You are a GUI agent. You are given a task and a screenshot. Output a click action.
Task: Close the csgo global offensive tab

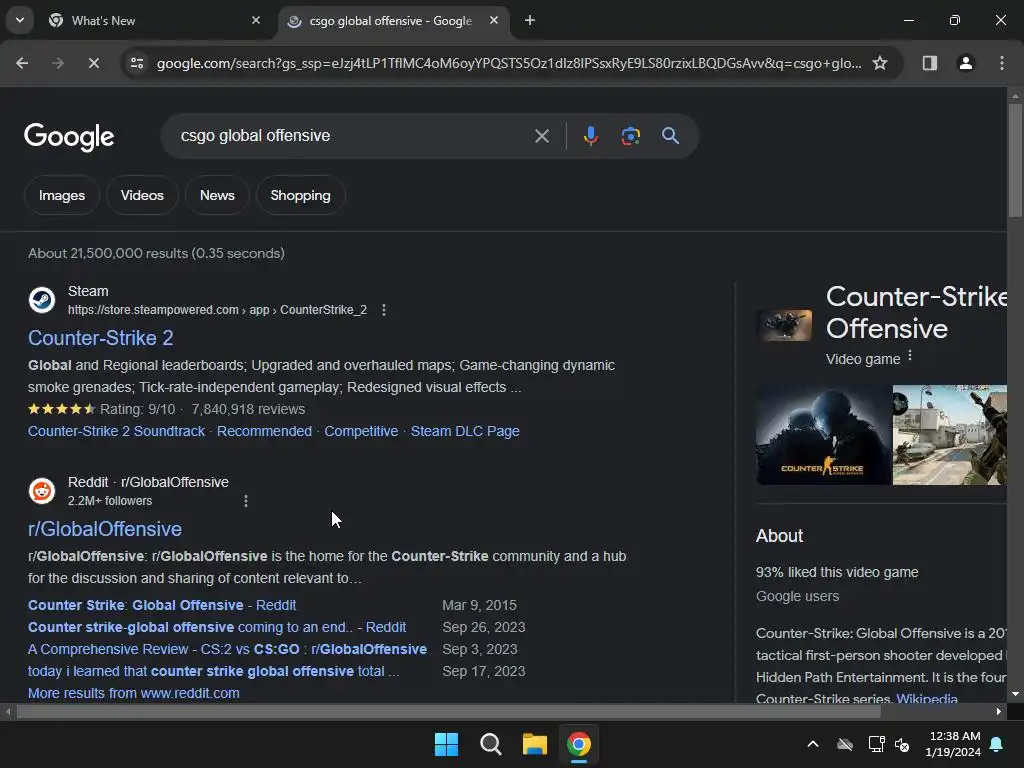[494, 20]
